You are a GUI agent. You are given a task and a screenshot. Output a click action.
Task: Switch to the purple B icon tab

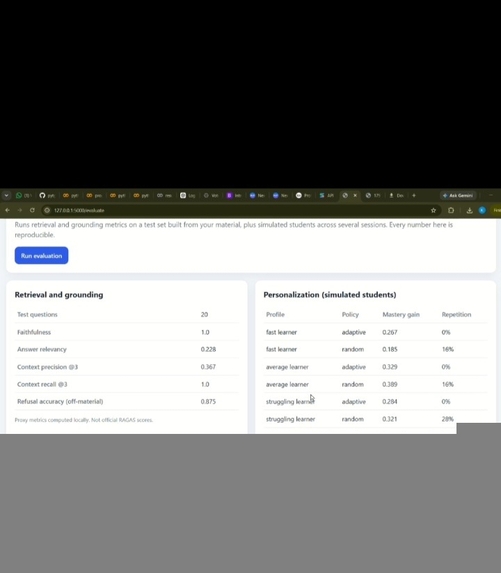click(x=234, y=196)
